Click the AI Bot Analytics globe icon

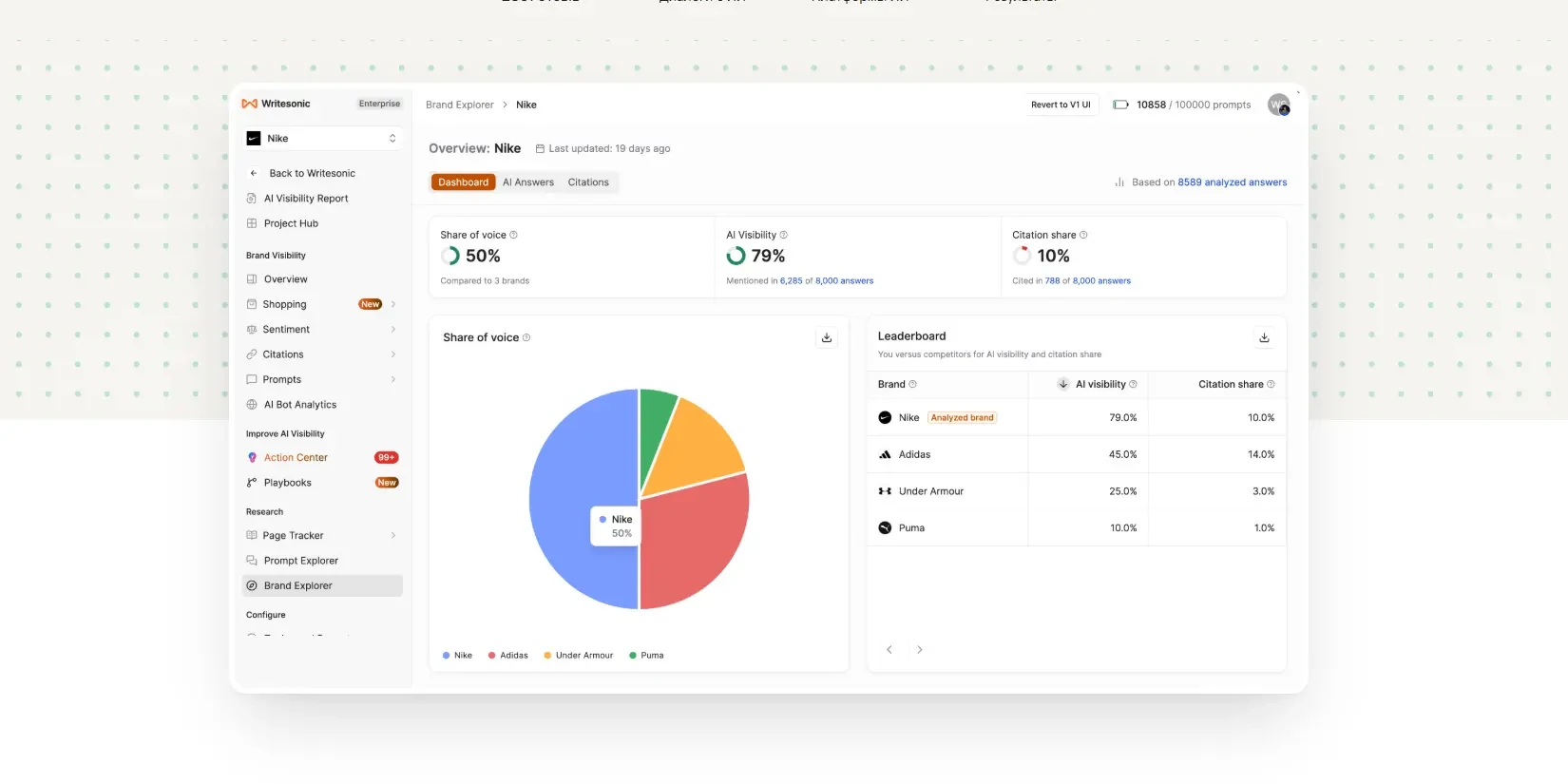[x=252, y=405]
